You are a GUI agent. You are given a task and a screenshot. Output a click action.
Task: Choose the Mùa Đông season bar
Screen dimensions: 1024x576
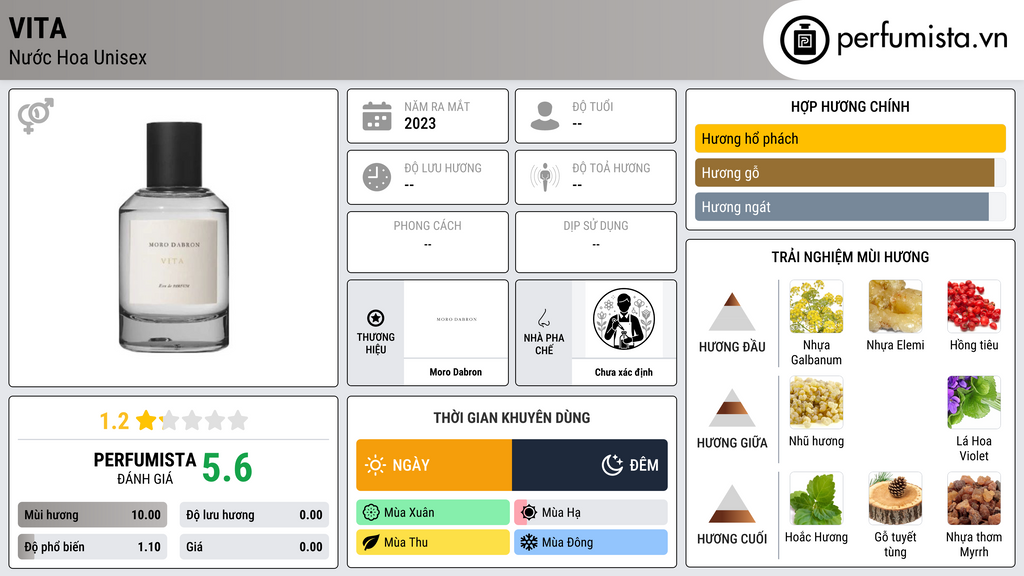pos(591,542)
